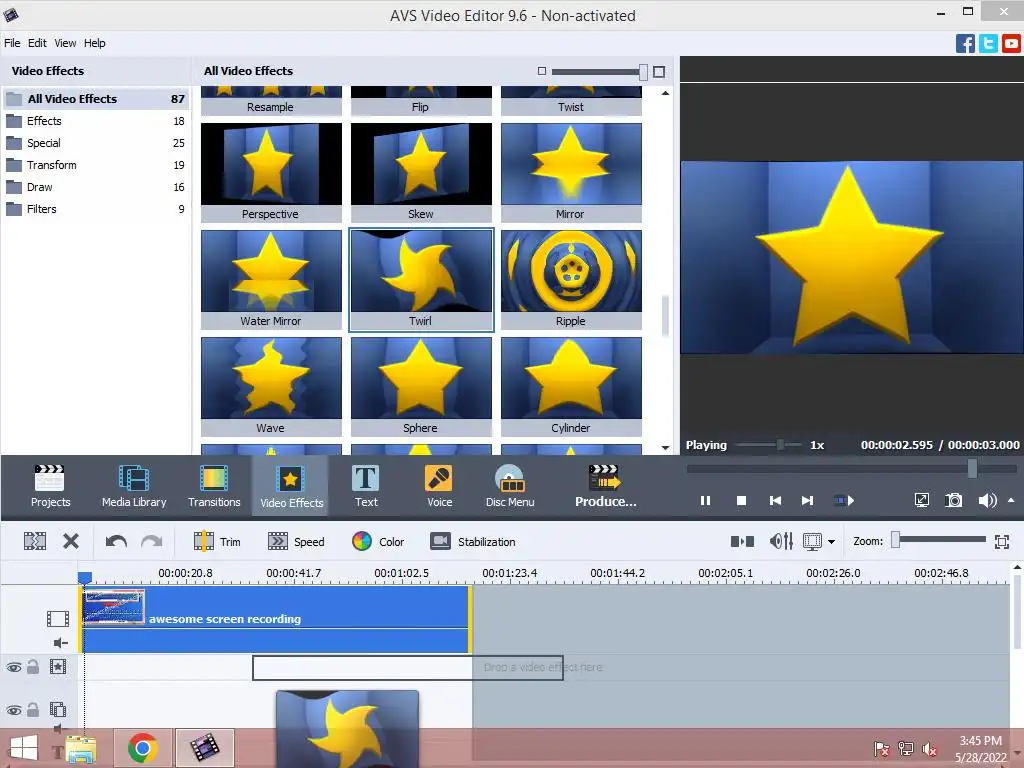
Task: Open the Stabilization tool
Action: pos(473,541)
